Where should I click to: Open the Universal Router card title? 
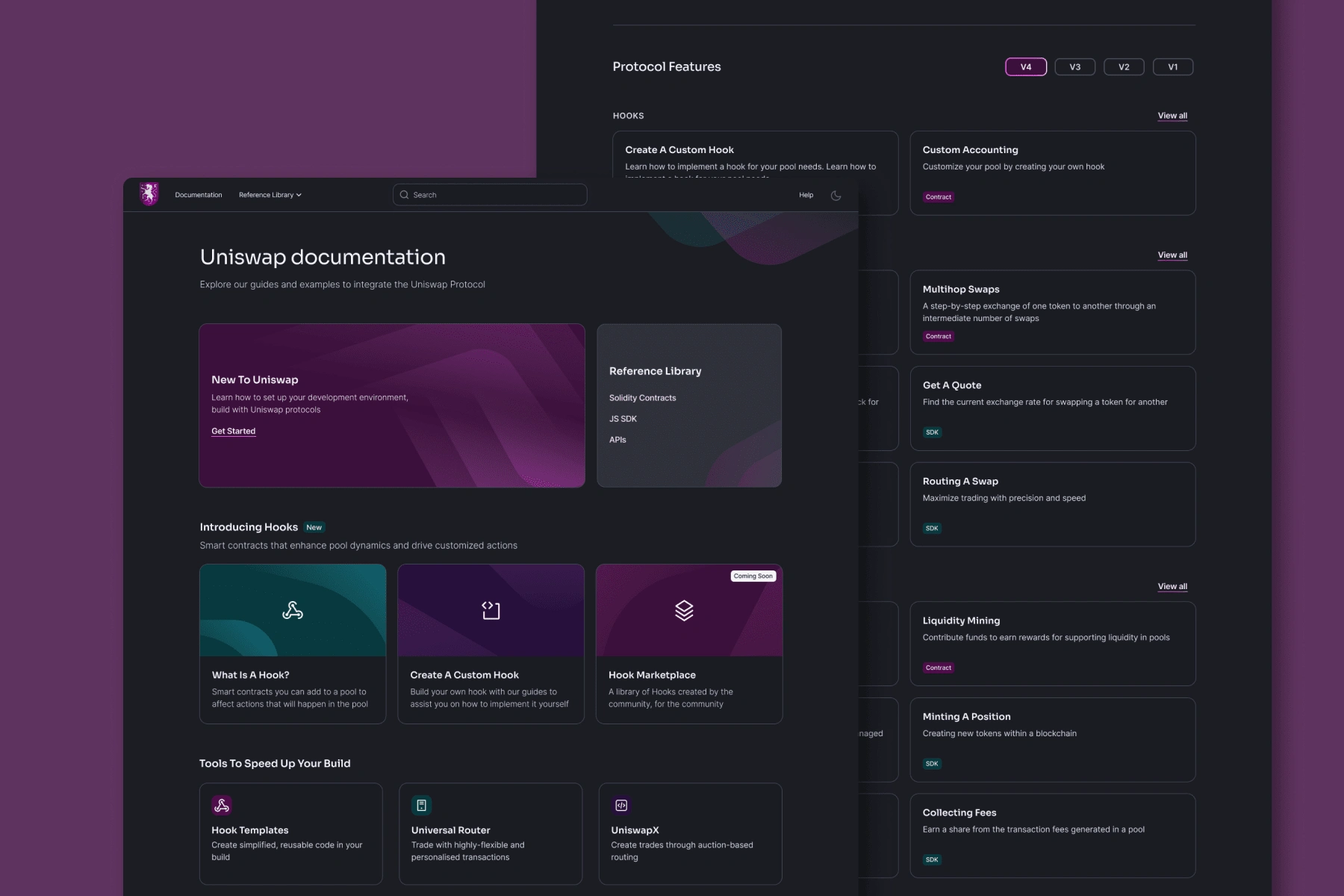click(451, 830)
